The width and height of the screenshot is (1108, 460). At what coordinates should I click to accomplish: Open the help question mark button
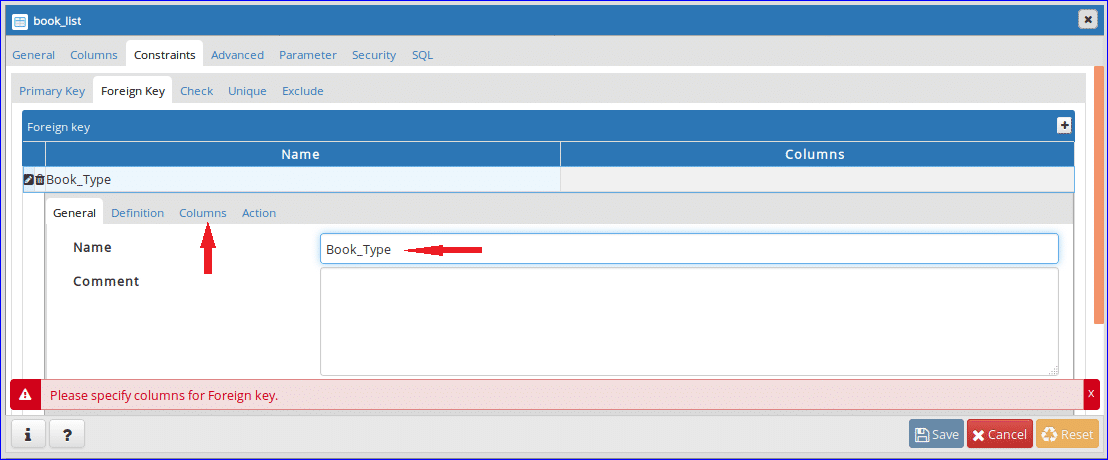[67, 434]
